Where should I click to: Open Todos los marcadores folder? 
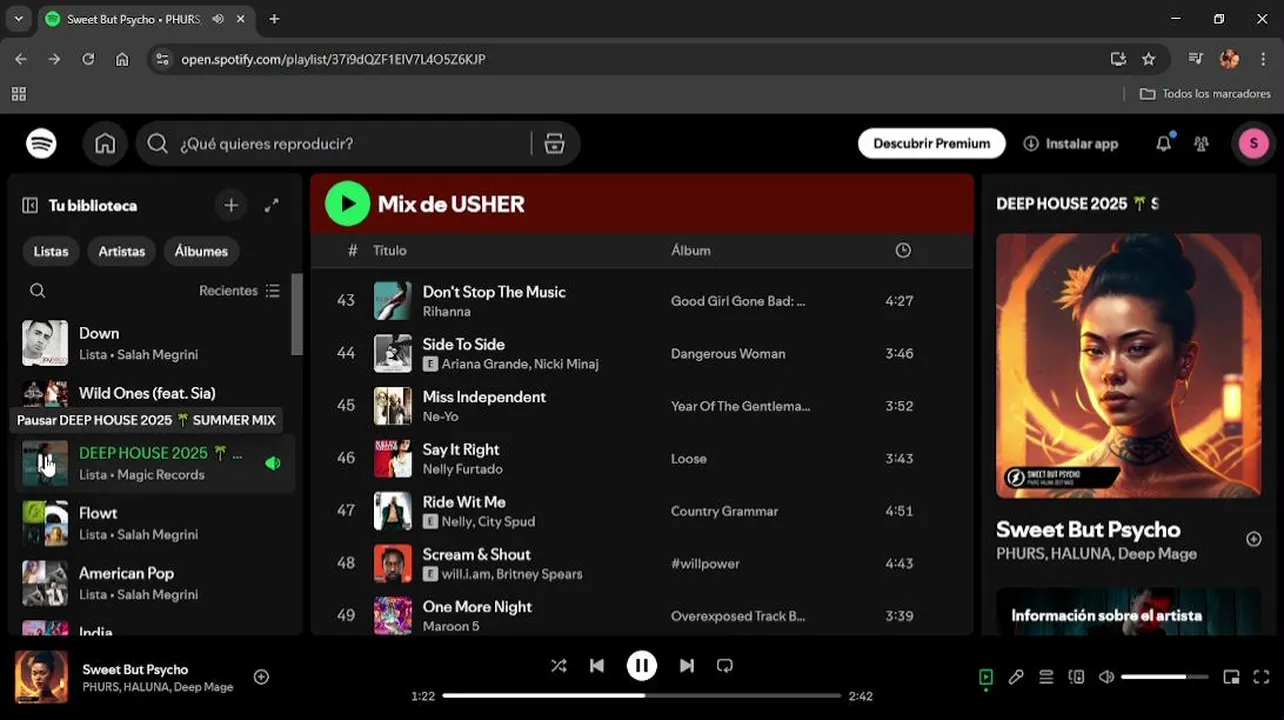pos(1206,93)
